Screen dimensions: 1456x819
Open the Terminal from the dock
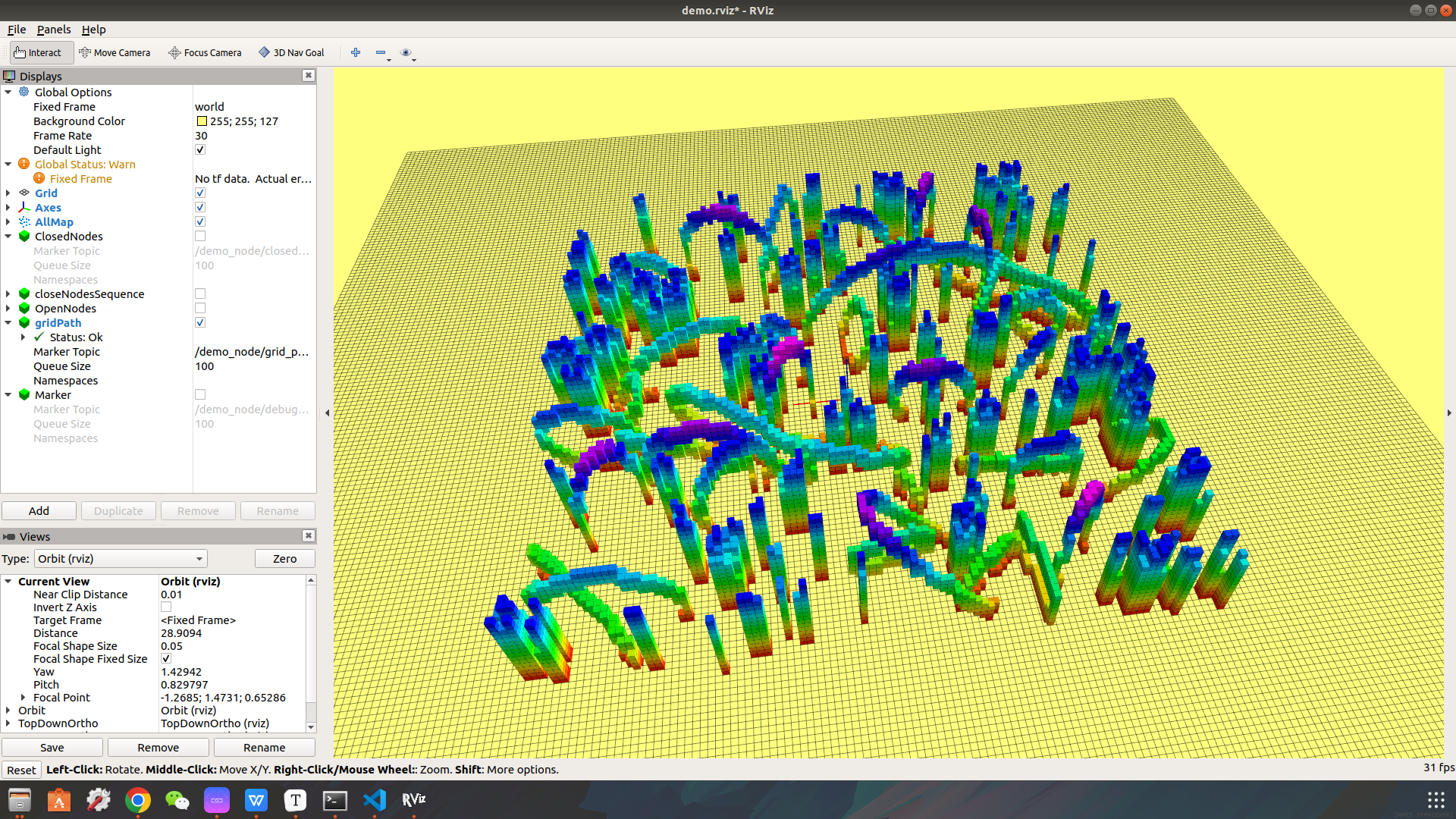click(334, 799)
